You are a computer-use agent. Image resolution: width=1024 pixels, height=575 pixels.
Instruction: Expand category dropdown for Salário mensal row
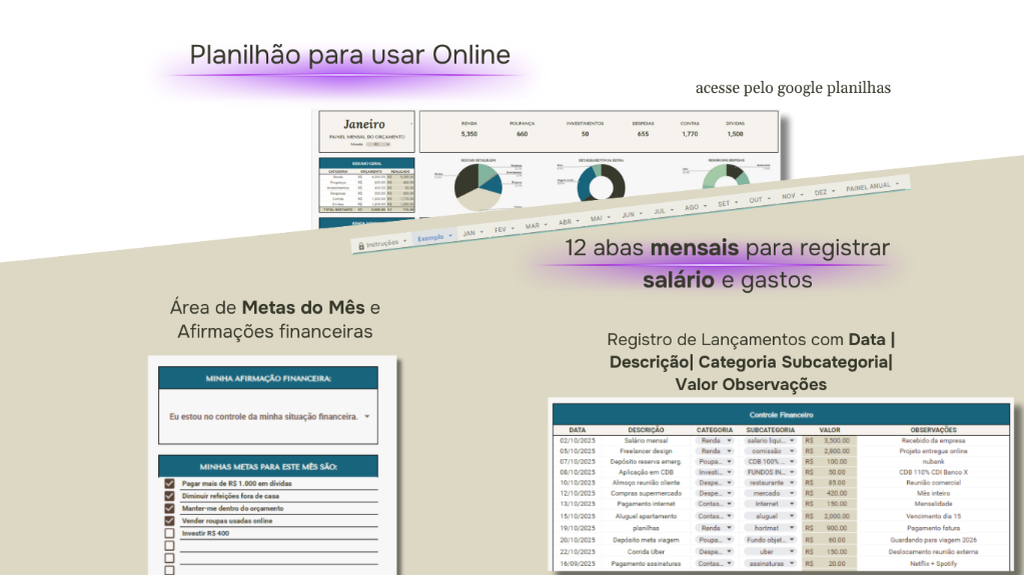729,440
